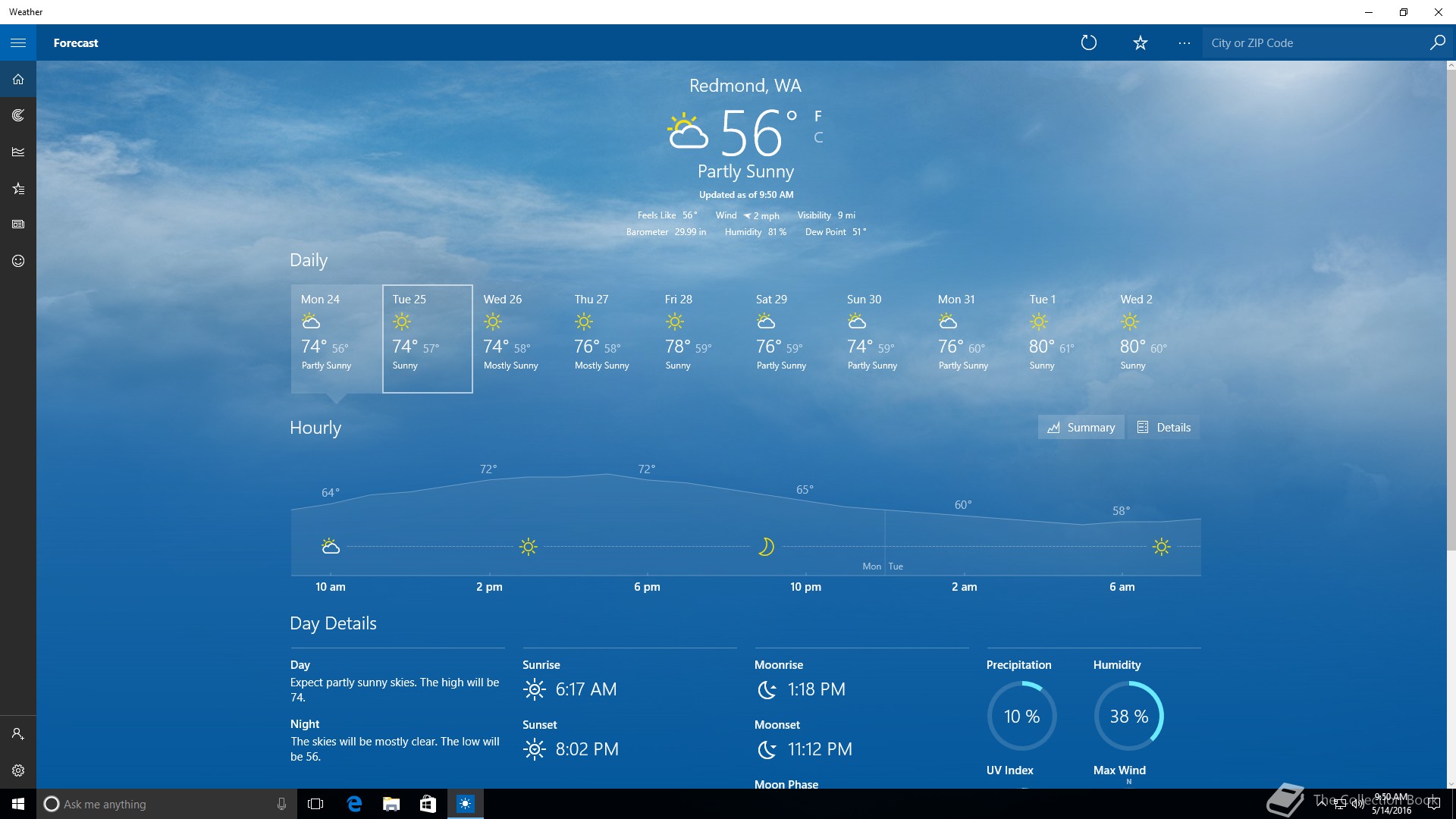Screen dimensions: 1456x819
Task: Click Weather app taskbar icon
Action: click(466, 804)
